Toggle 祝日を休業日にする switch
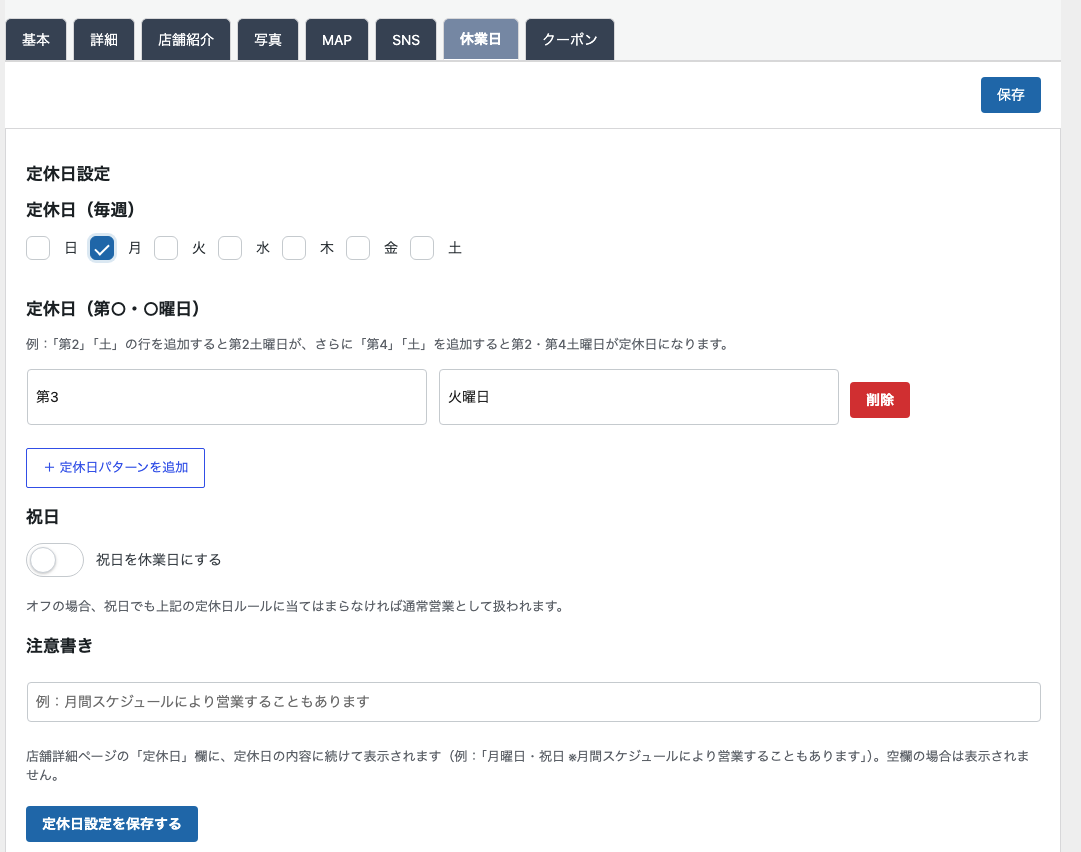1081x852 pixels. (55, 560)
